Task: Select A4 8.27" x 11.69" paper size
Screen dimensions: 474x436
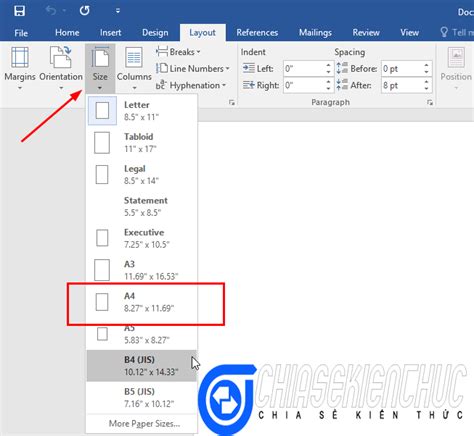Action: 142,302
